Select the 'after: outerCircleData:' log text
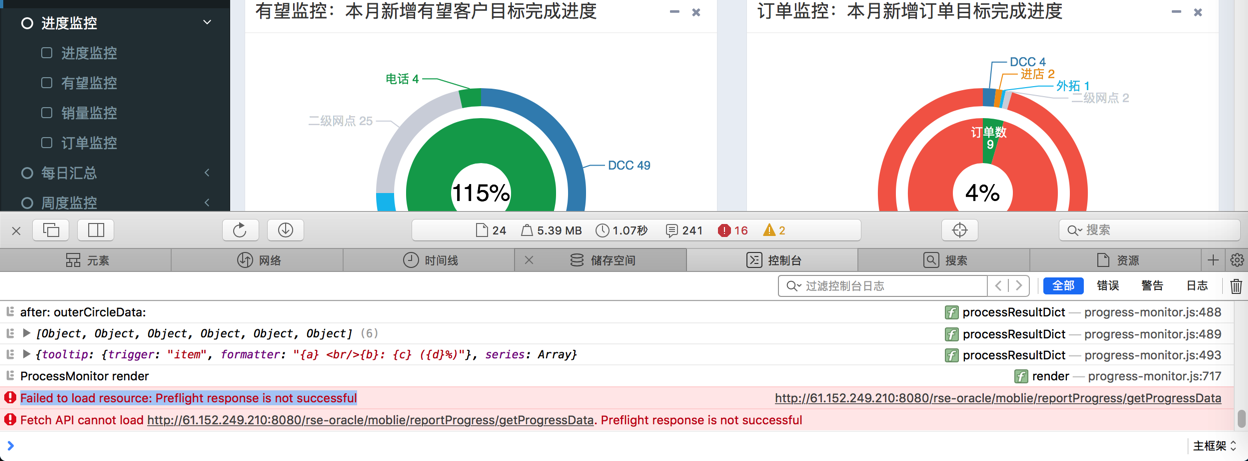 (x=83, y=312)
